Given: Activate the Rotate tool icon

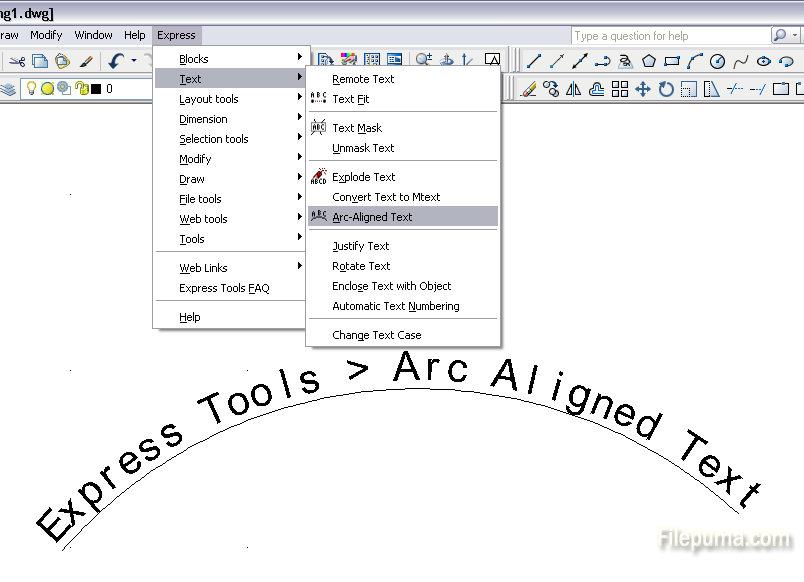Looking at the screenshot, I should coord(666,89).
